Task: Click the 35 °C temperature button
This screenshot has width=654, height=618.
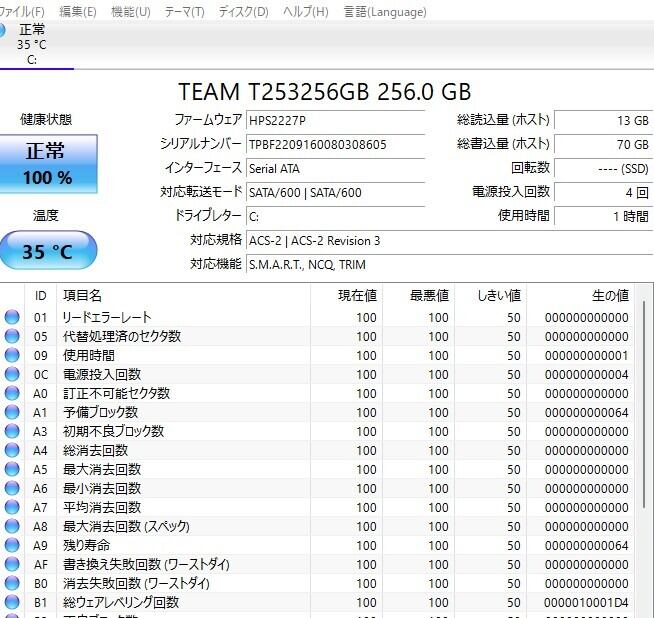Action: pos(48,251)
